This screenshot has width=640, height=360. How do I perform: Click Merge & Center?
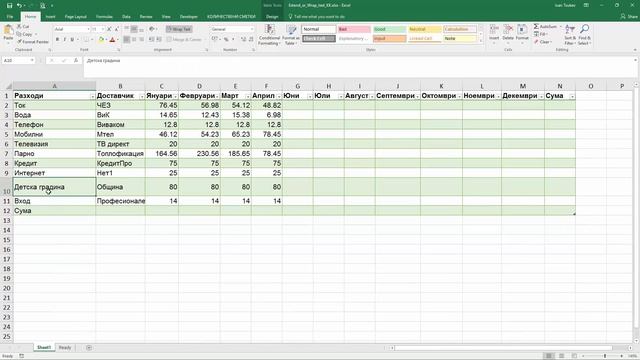[184, 40]
